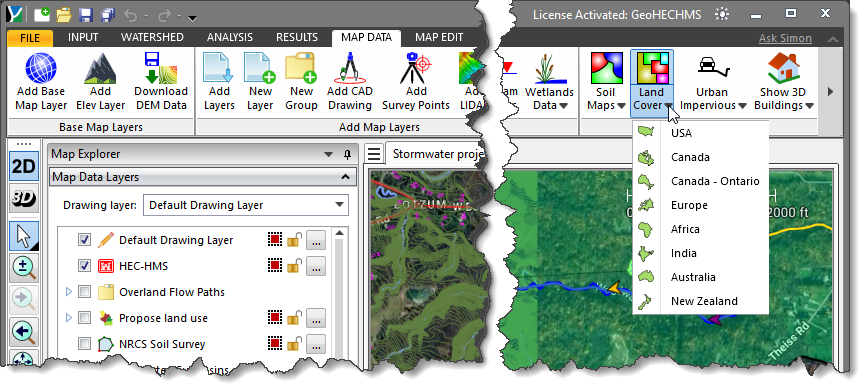This screenshot has height=386, width=865.
Task: Click open folder icon in title bar
Action: point(64,14)
